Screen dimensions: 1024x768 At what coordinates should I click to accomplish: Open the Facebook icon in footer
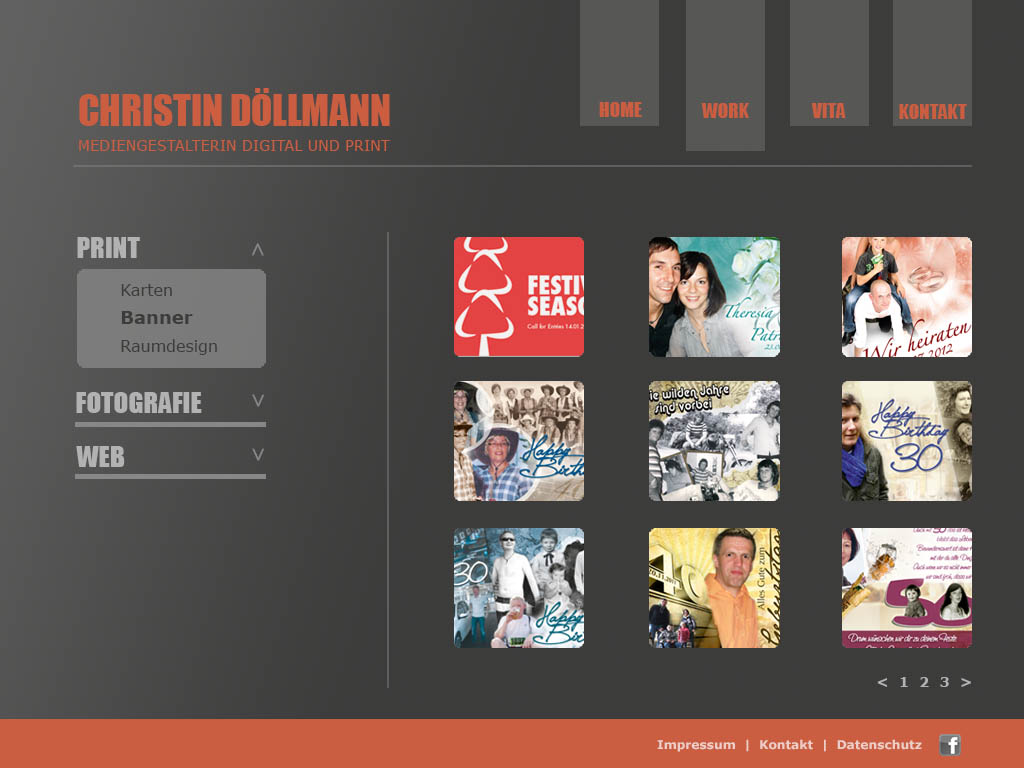950,745
